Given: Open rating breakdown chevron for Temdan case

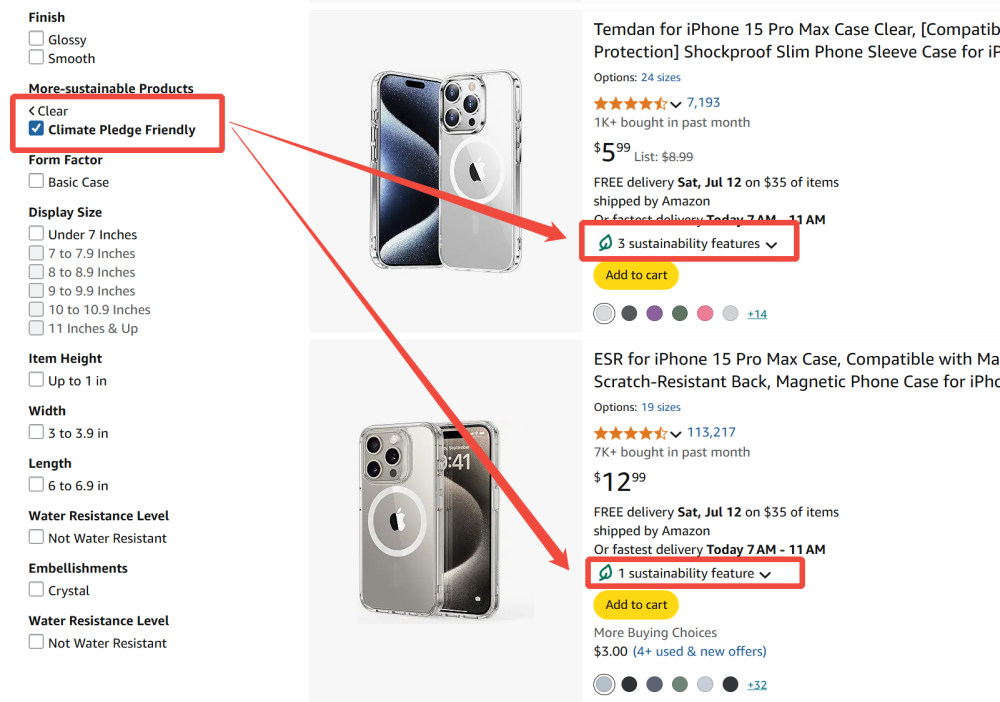Looking at the screenshot, I should pos(676,104).
